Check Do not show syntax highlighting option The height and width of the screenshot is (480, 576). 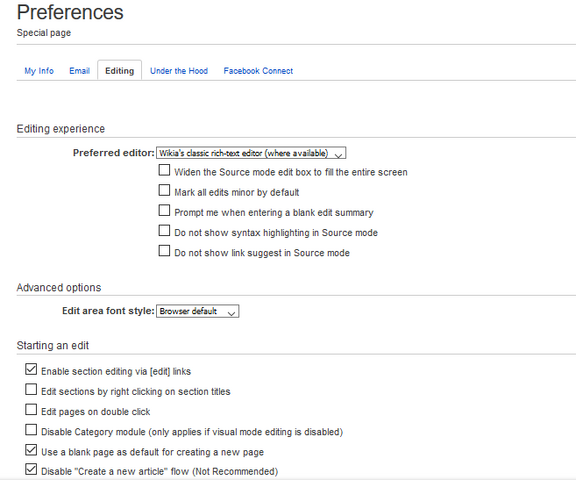click(164, 231)
